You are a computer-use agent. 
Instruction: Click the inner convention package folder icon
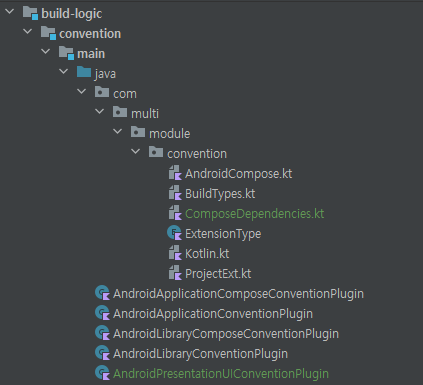pyautogui.click(x=156, y=152)
